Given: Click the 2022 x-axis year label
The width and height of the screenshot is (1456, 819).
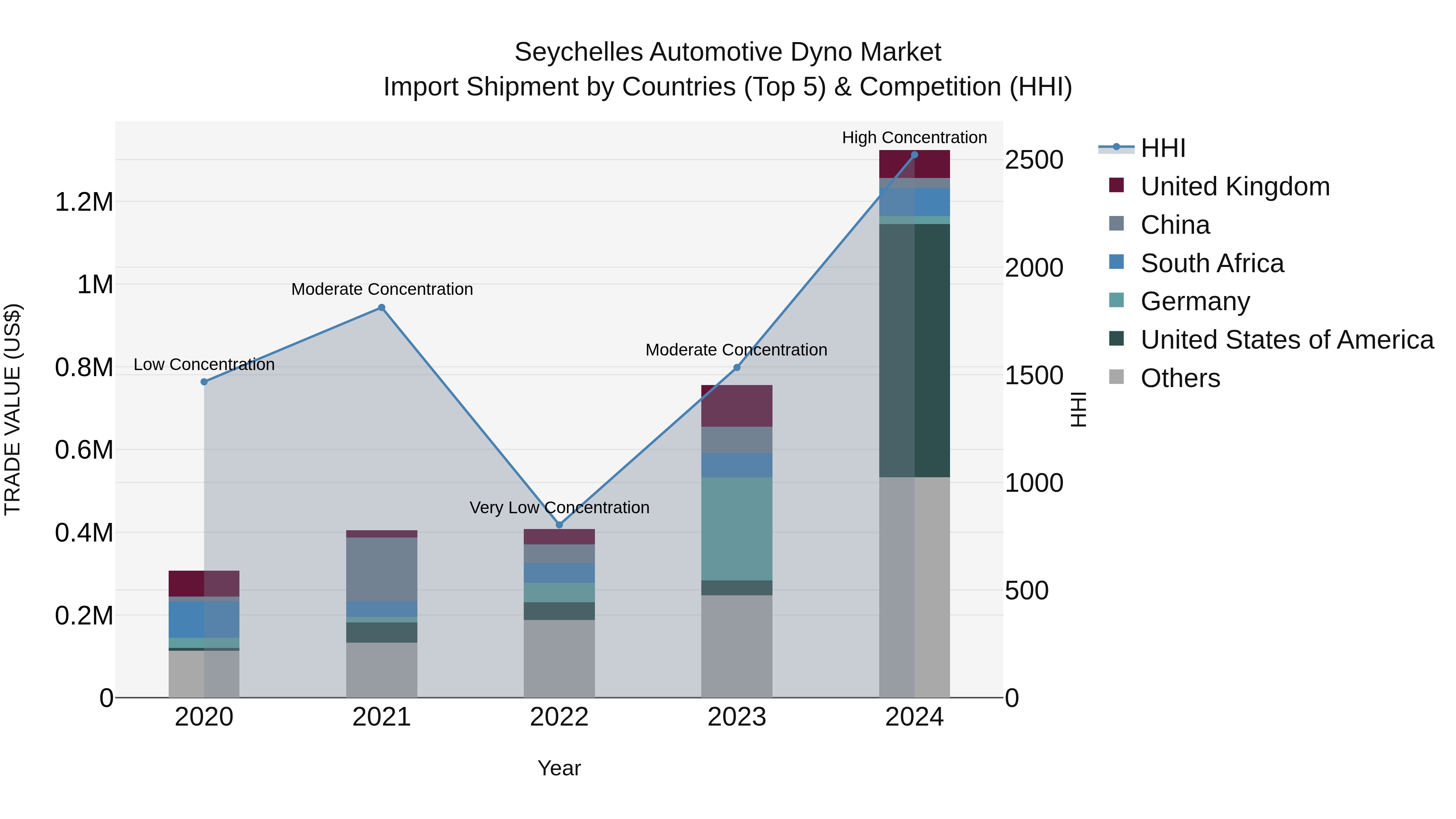Looking at the screenshot, I should (x=560, y=717).
